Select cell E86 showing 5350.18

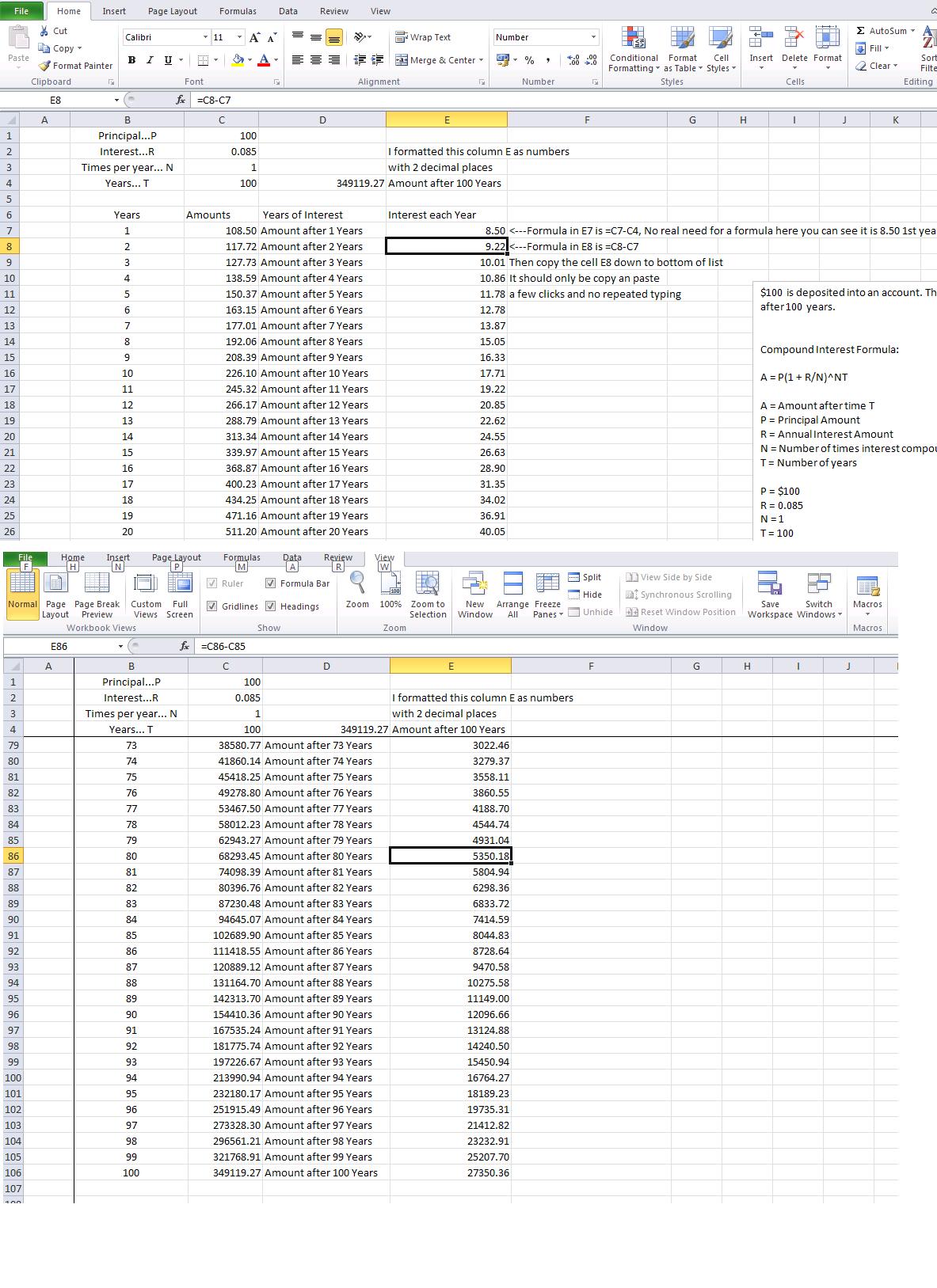451,856
